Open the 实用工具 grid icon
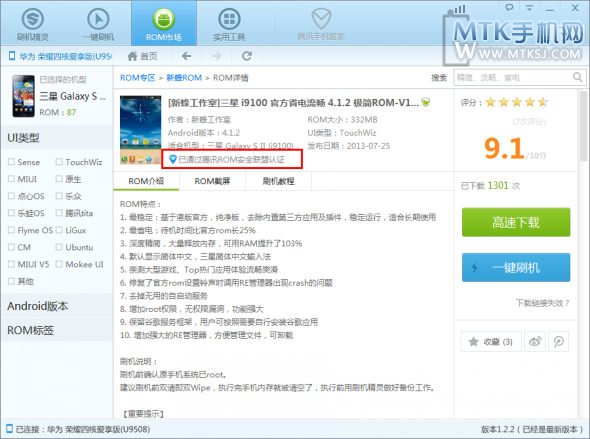Screen dimensions: 590x439 coord(229,19)
